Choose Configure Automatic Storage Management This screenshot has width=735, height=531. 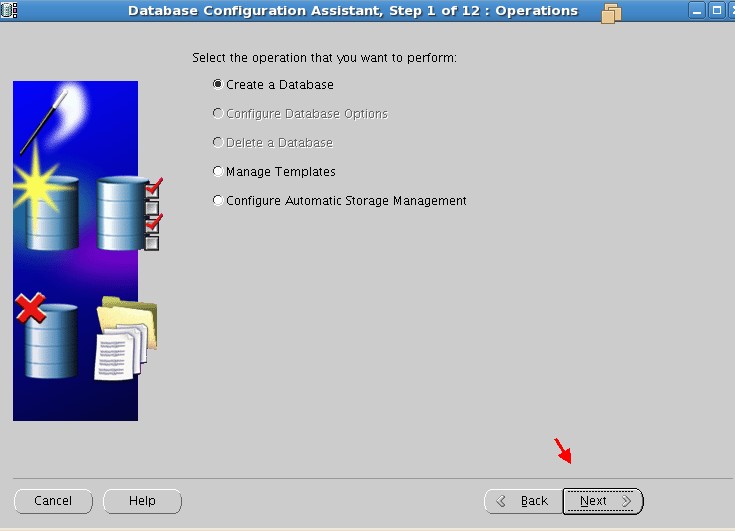339,201
